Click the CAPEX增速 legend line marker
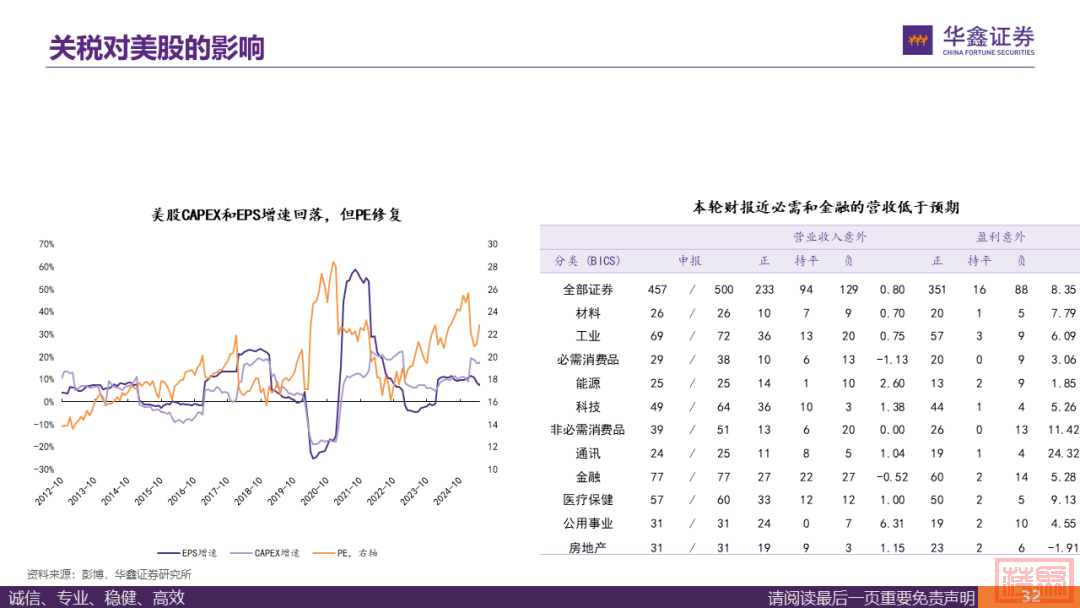This screenshot has width=1080, height=608. pos(241,552)
